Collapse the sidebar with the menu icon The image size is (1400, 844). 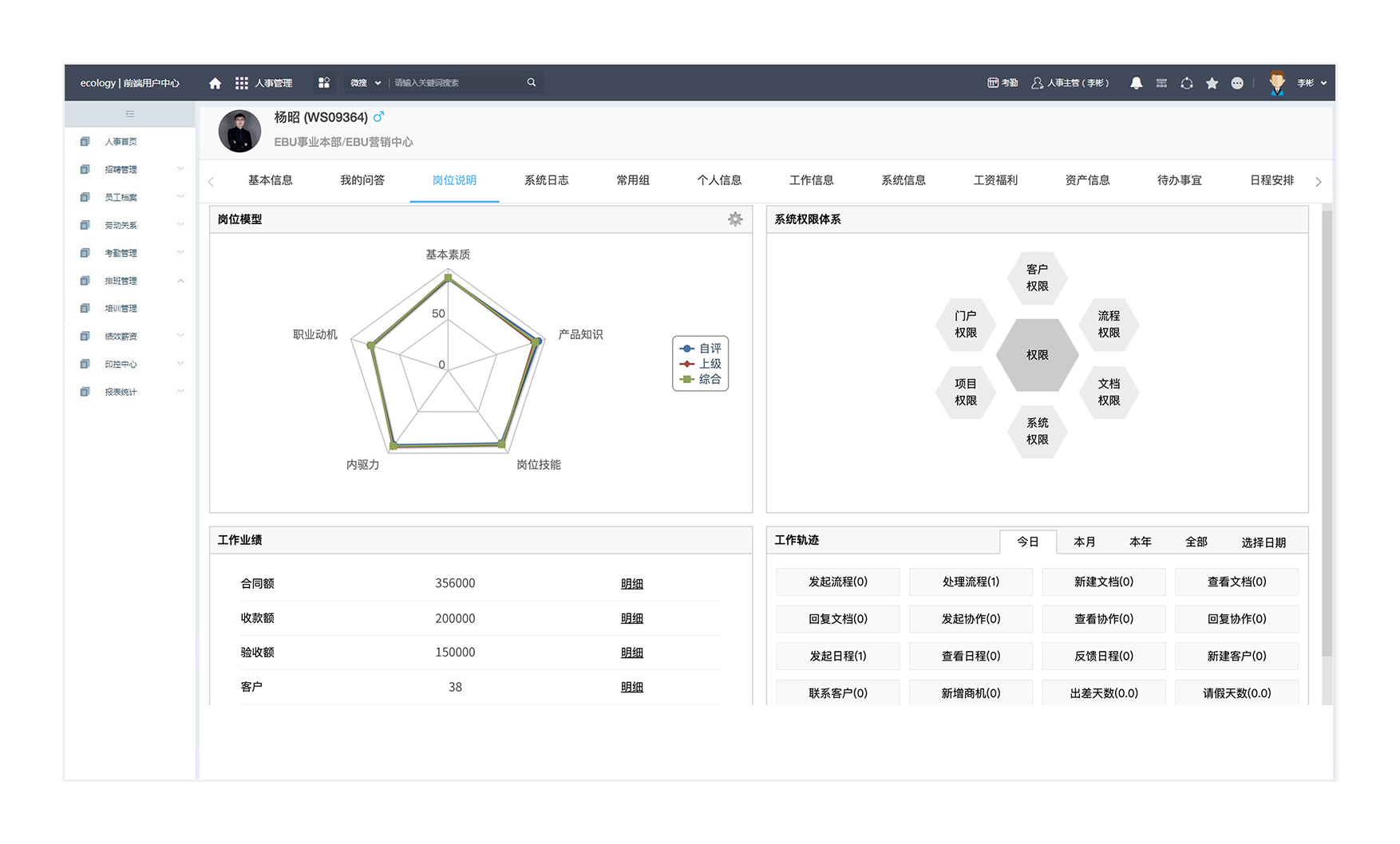pos(130,114)
